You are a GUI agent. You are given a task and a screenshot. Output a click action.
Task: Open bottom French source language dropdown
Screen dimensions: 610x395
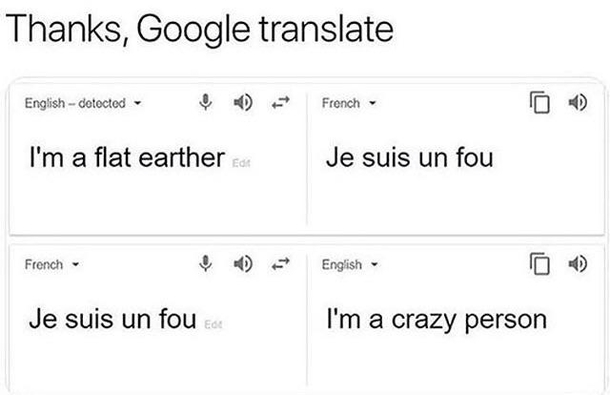52,265
